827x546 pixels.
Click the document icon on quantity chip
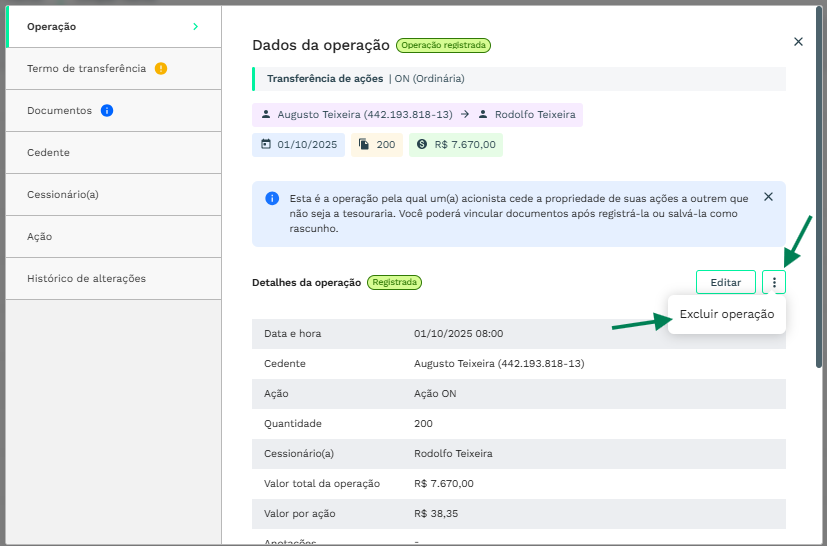(365, 145)
